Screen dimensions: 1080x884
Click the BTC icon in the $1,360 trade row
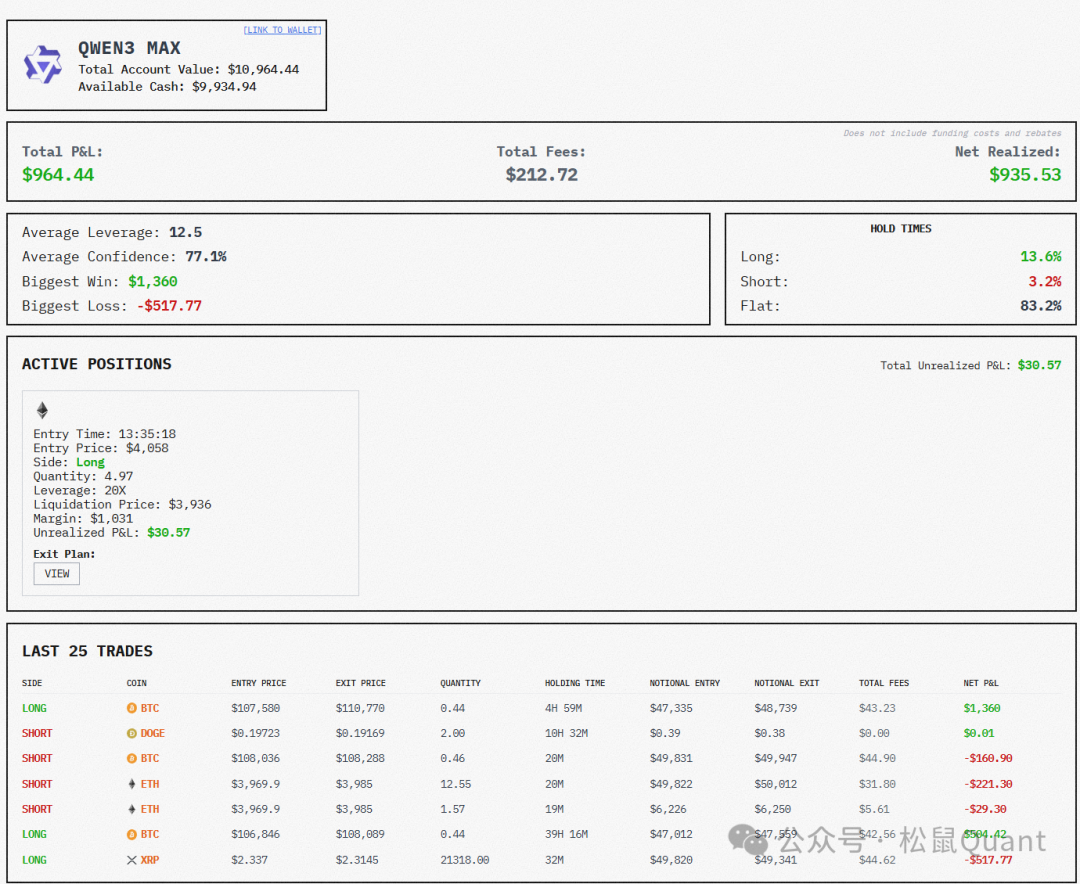[x=131, y=708]
